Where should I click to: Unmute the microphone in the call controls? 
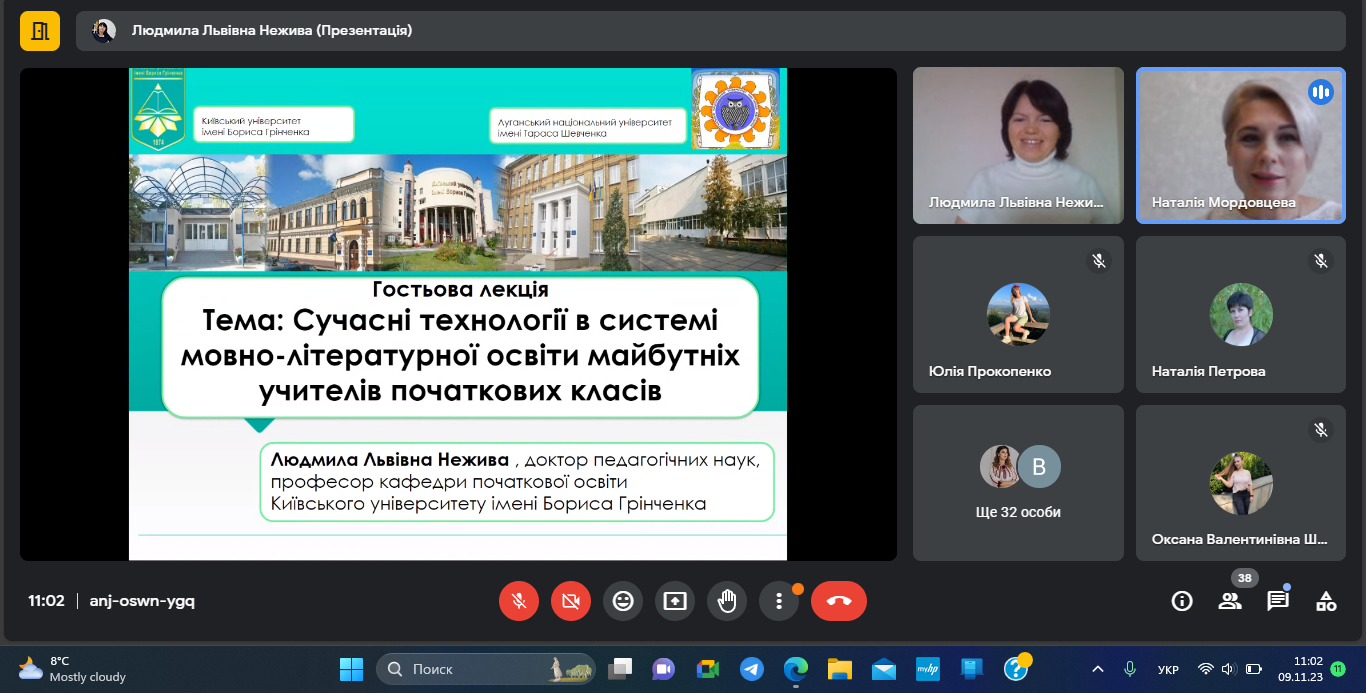coord(519,601)
